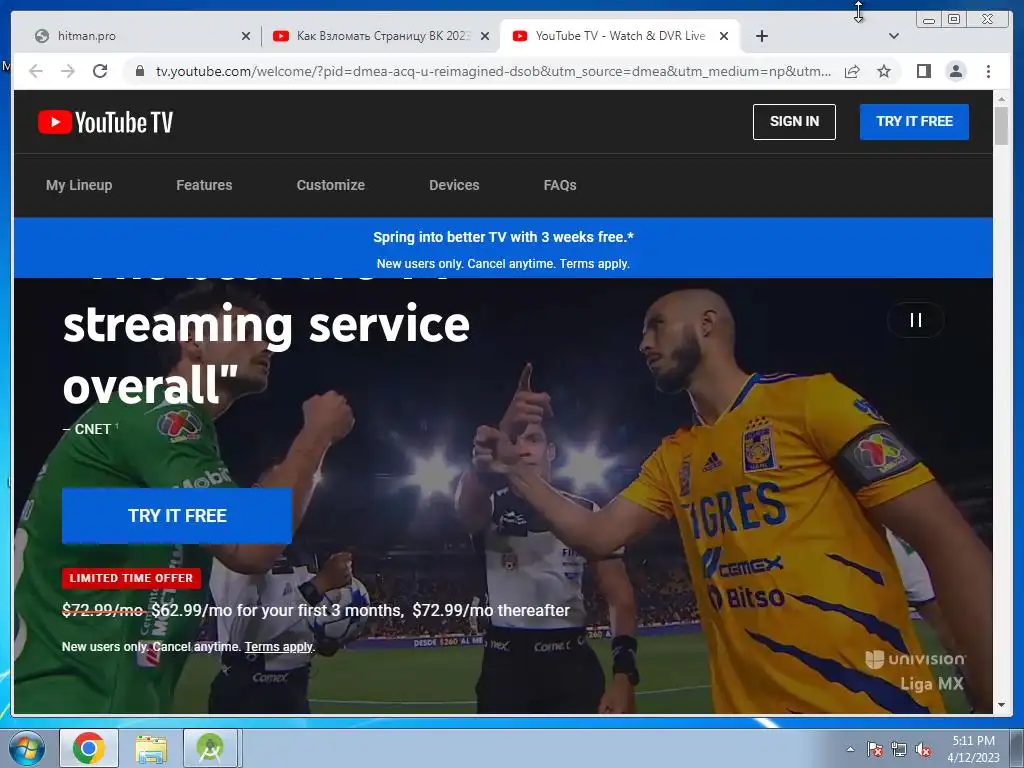The image size is (1024, 768).
Task: Close the hitman.pro tab
Action: click(x=246, y=36)
